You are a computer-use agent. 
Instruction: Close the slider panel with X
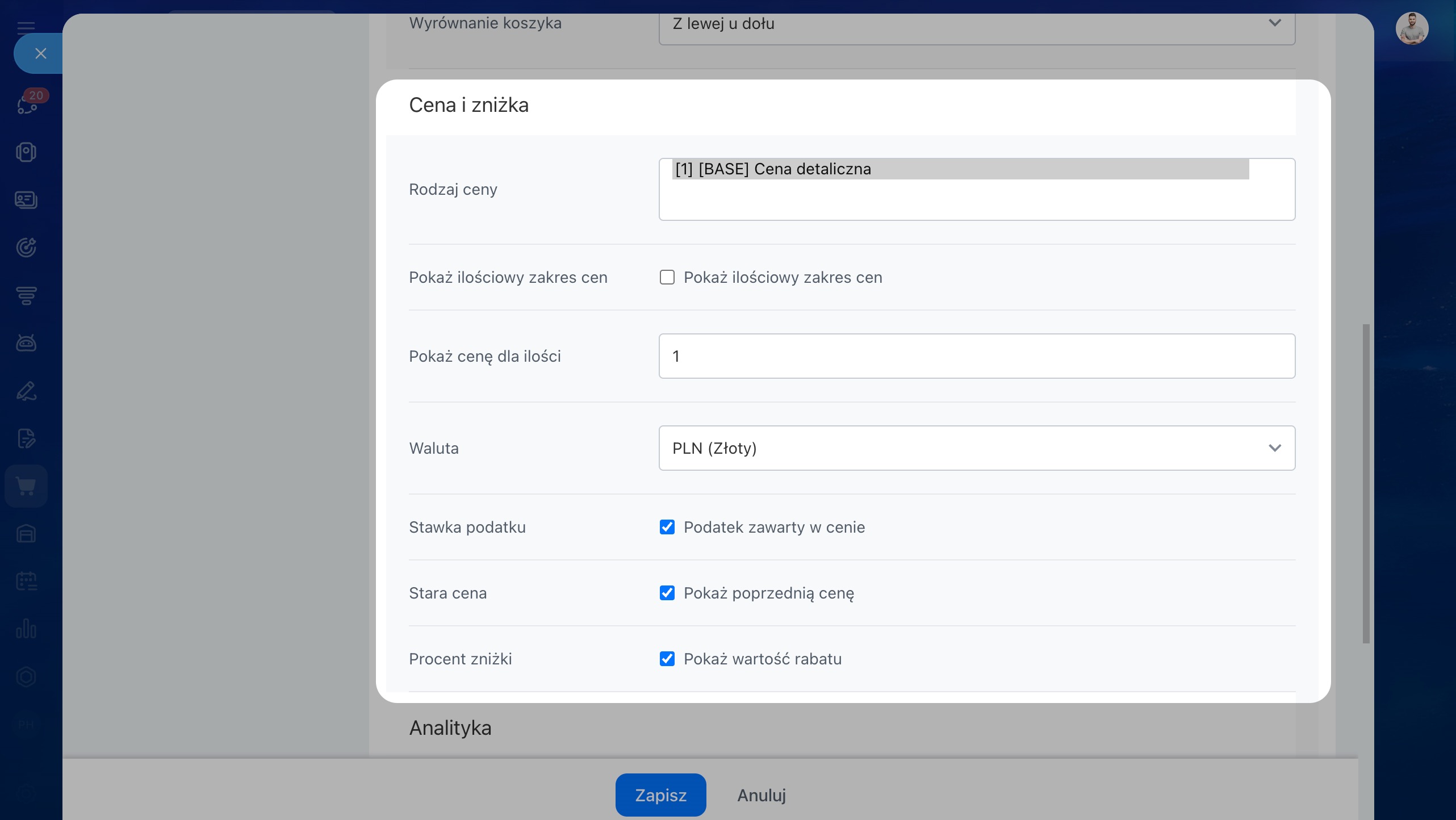[x=40, y=53]
